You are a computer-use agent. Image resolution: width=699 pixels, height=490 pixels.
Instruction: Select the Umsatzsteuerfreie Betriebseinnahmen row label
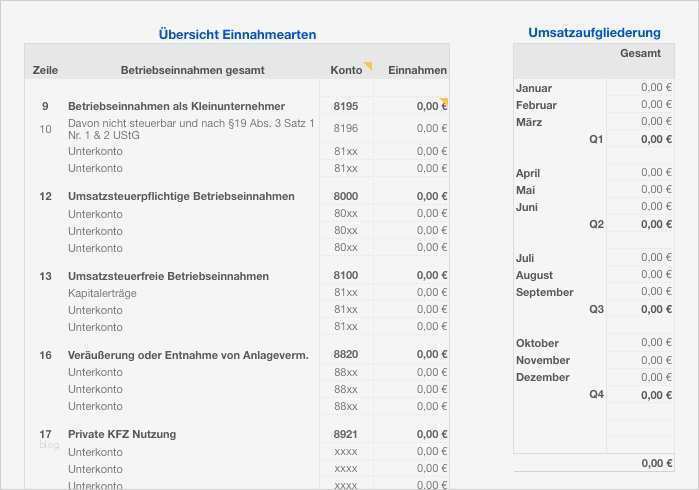coord(168,275)
